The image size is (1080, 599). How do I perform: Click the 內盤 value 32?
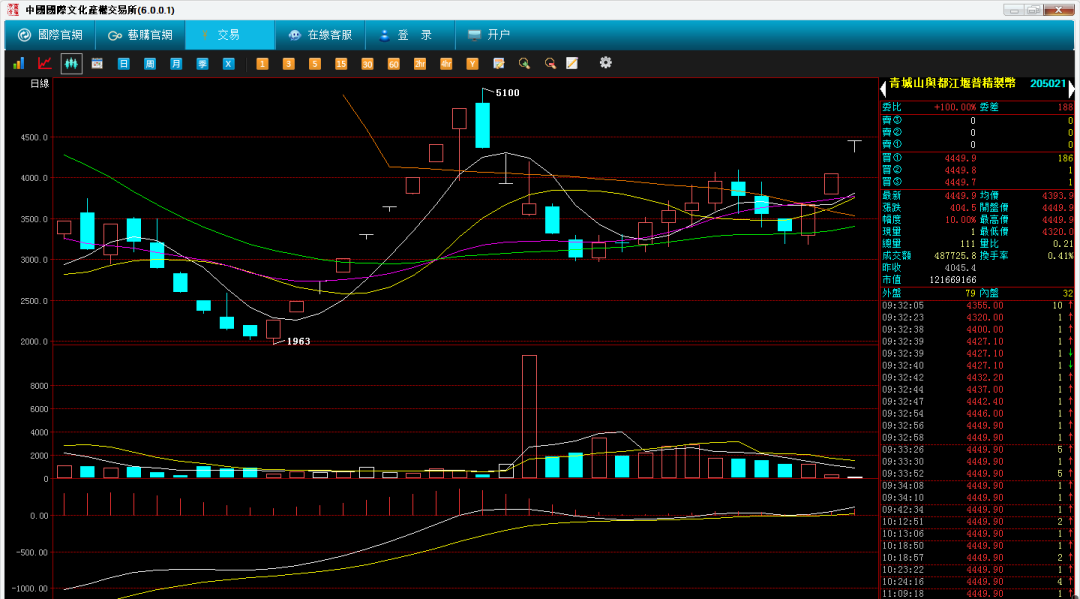point(1068,294)
